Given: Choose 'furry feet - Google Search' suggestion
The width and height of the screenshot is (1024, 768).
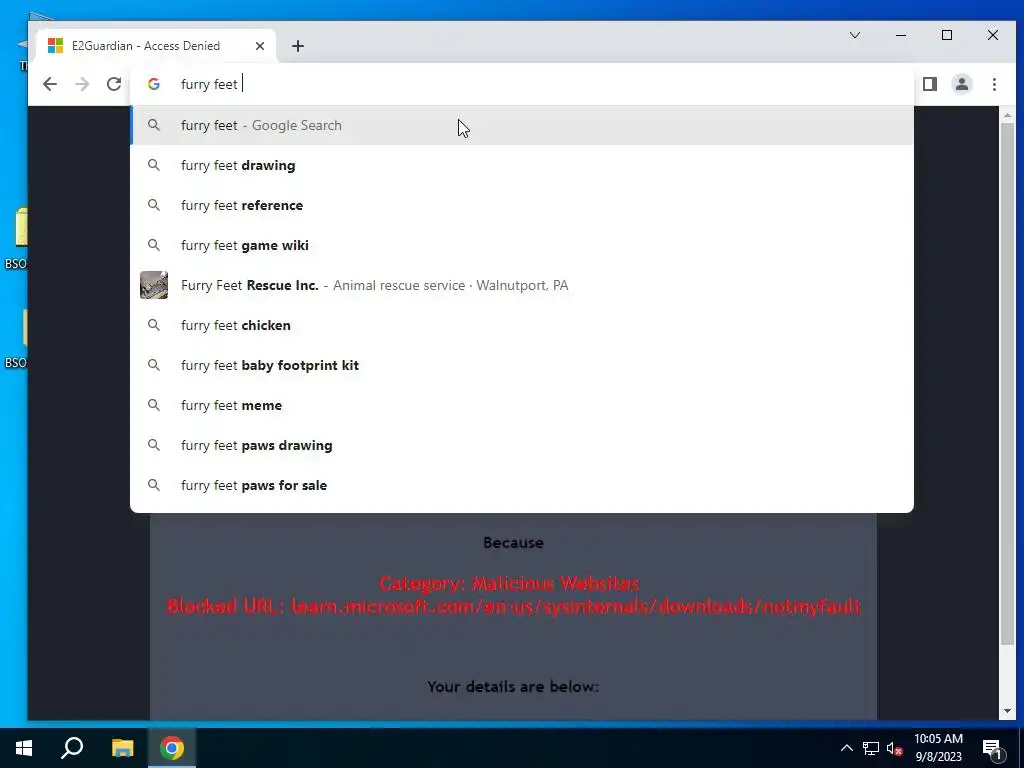Looking at the screenshot, I should (x=522, y=125).
